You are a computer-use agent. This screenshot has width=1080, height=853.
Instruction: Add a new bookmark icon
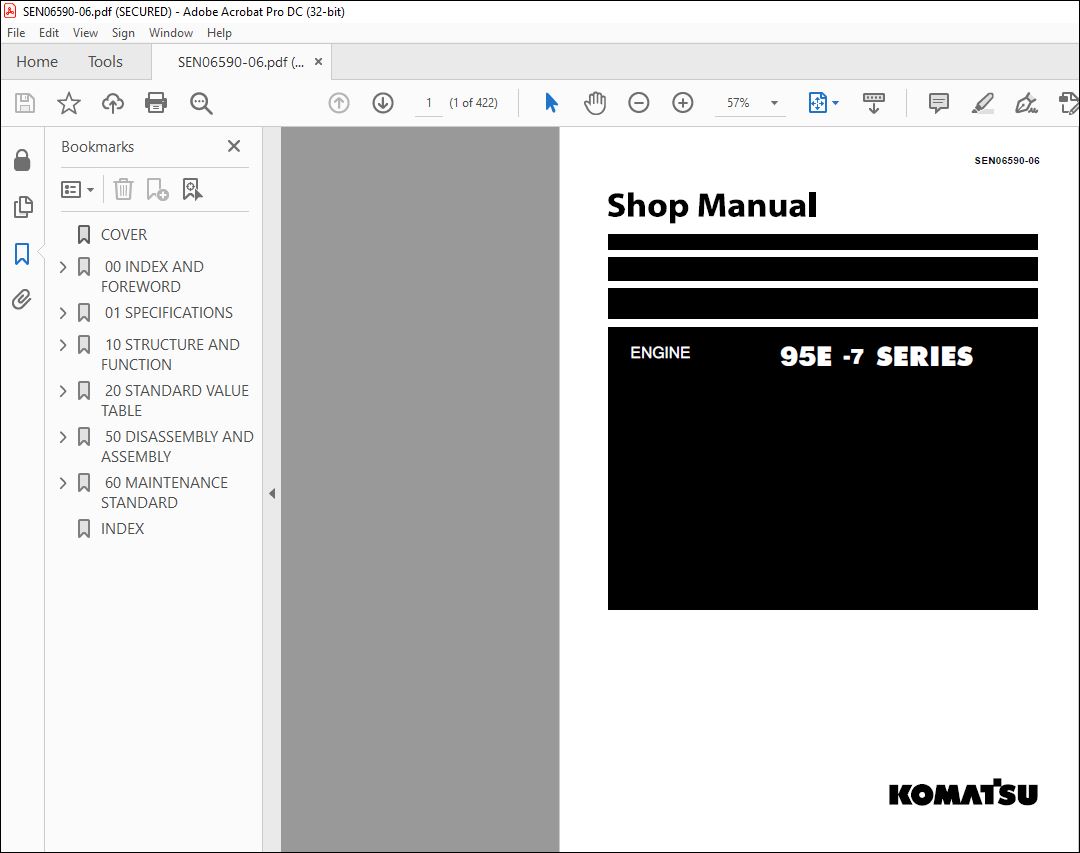(x=157, y=189)
